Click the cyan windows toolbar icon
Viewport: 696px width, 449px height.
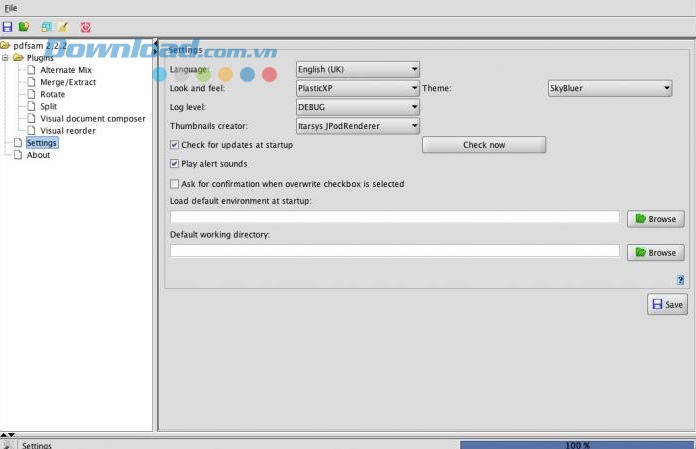[46, 26]
